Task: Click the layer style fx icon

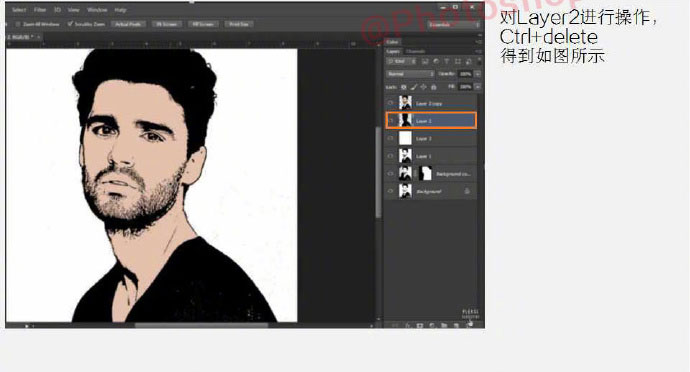Action: coord(407,325)
